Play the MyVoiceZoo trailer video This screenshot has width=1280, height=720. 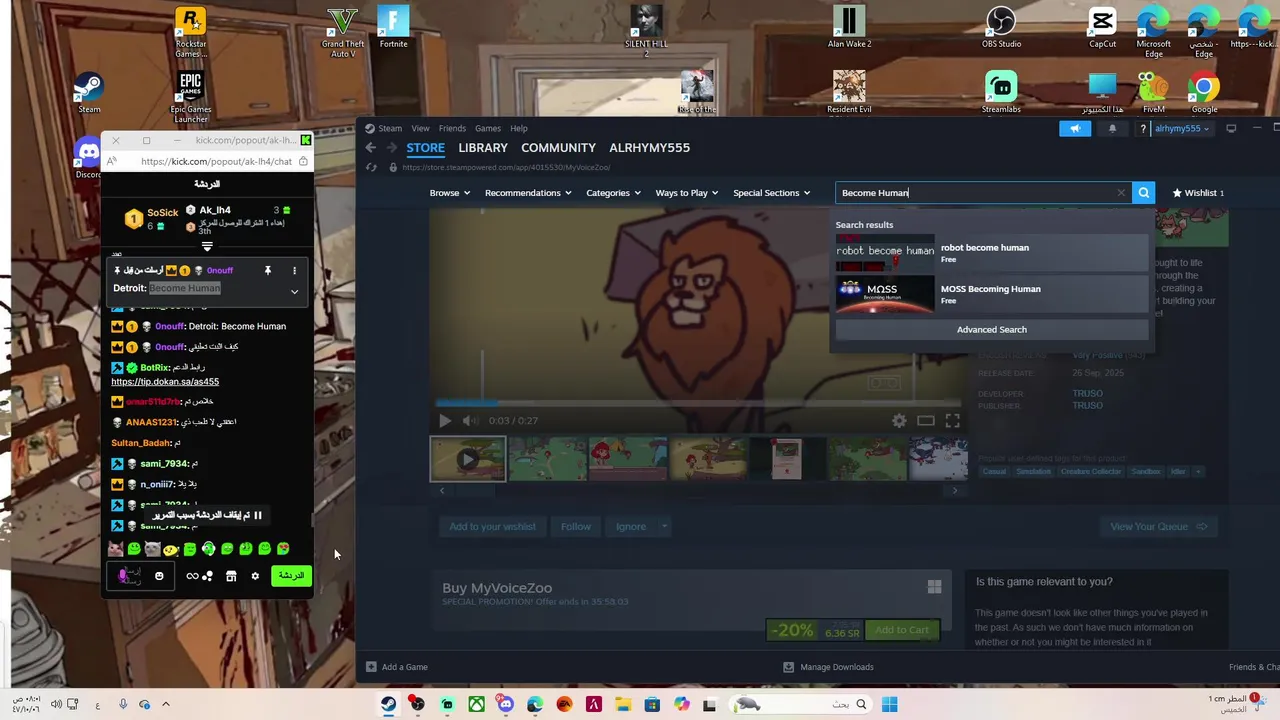tap(445, 421)
